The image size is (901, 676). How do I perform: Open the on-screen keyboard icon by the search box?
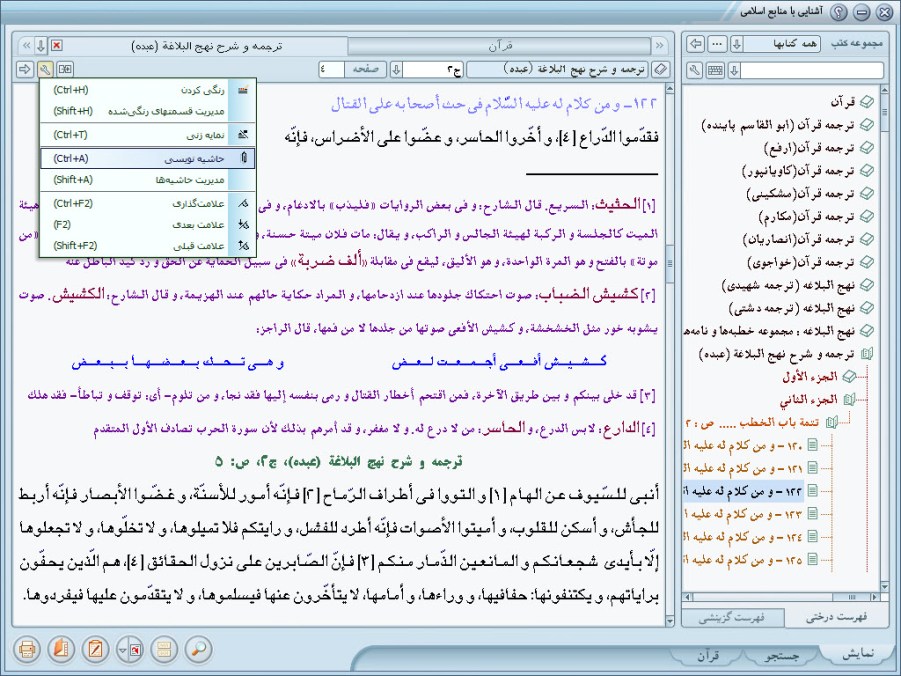pos(715,71)
